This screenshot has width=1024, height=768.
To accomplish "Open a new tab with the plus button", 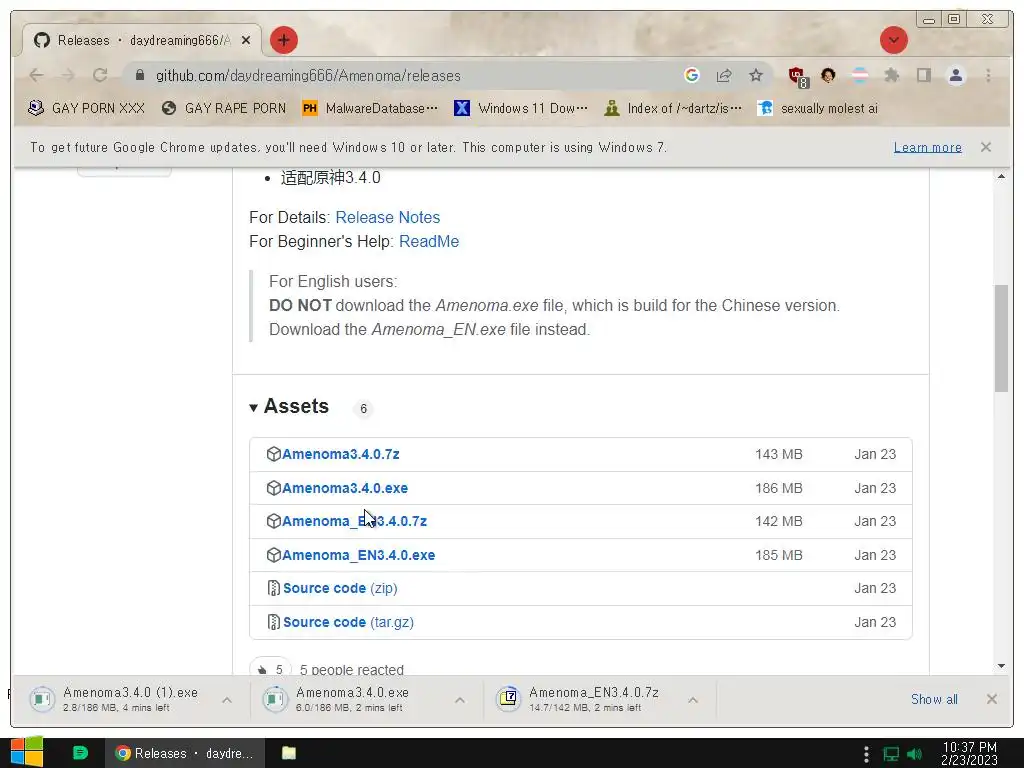I will coord(283,40).
